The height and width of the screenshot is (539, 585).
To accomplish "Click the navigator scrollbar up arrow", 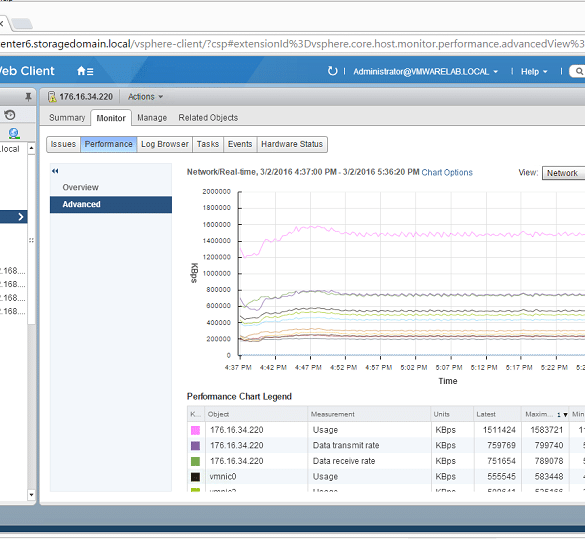I will (x=31, y=148).
